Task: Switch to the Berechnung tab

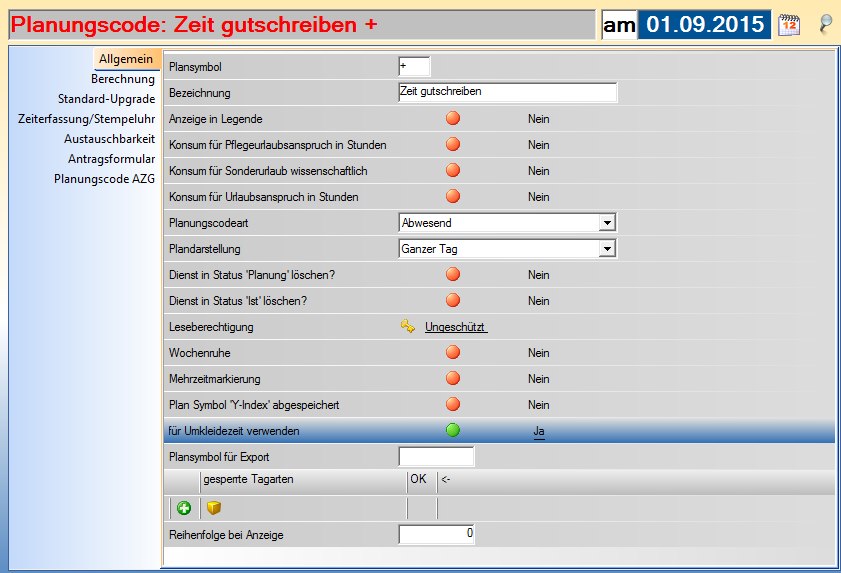Action: tap(123, 79)
